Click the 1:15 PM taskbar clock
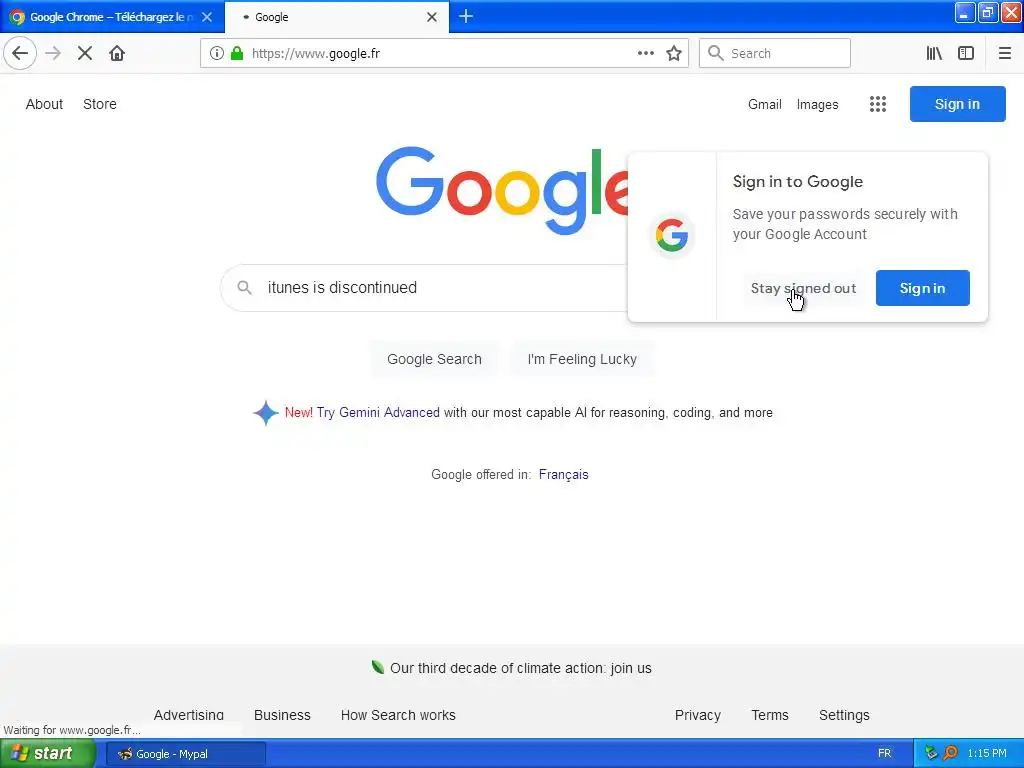This screenshot has width=1024, height=768. point(987,754)
